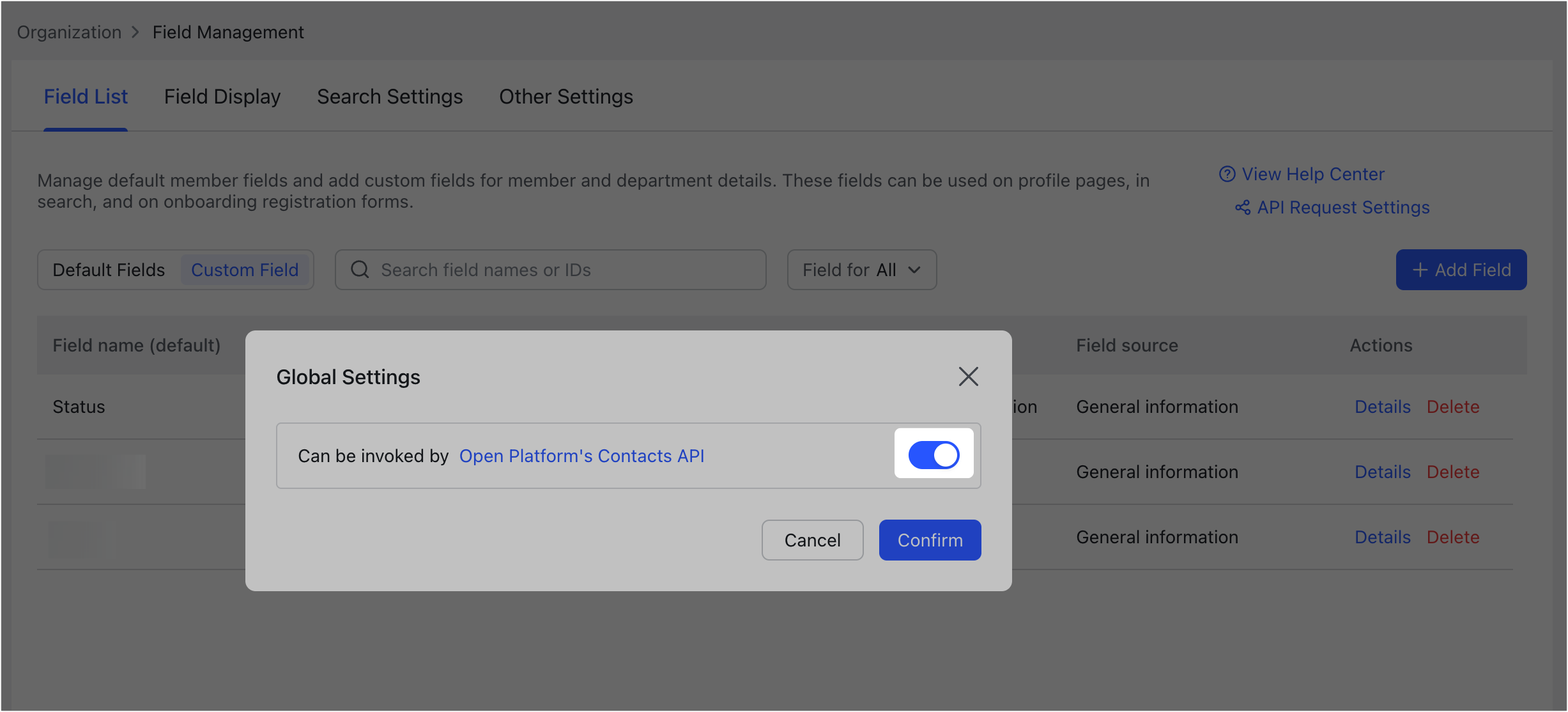Open Details in the third table row
This screenshot has width=1568, height=712.
[1383, 537]
